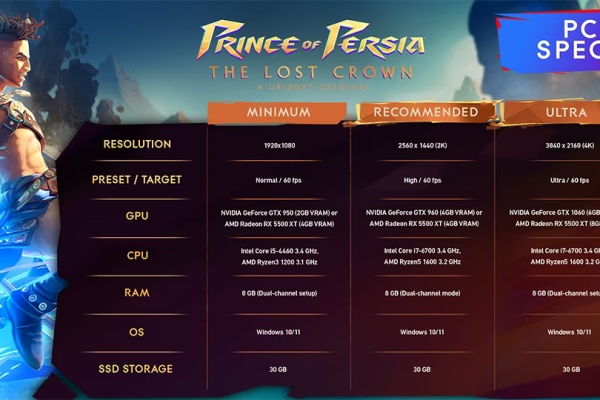Click the PC SPECS blue banner
Screen dimensions: 600x400
pos(549,41)
